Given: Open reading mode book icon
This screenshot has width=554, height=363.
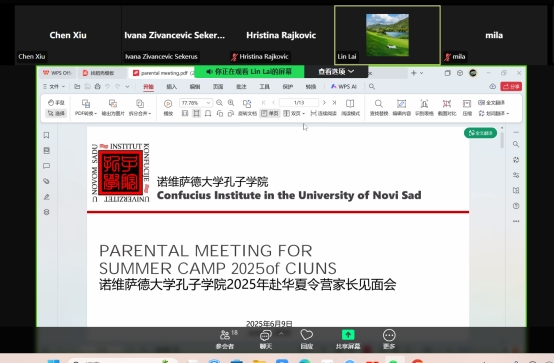Looking at the screenshot, I should pyautogui.click(x=350, y=107).
